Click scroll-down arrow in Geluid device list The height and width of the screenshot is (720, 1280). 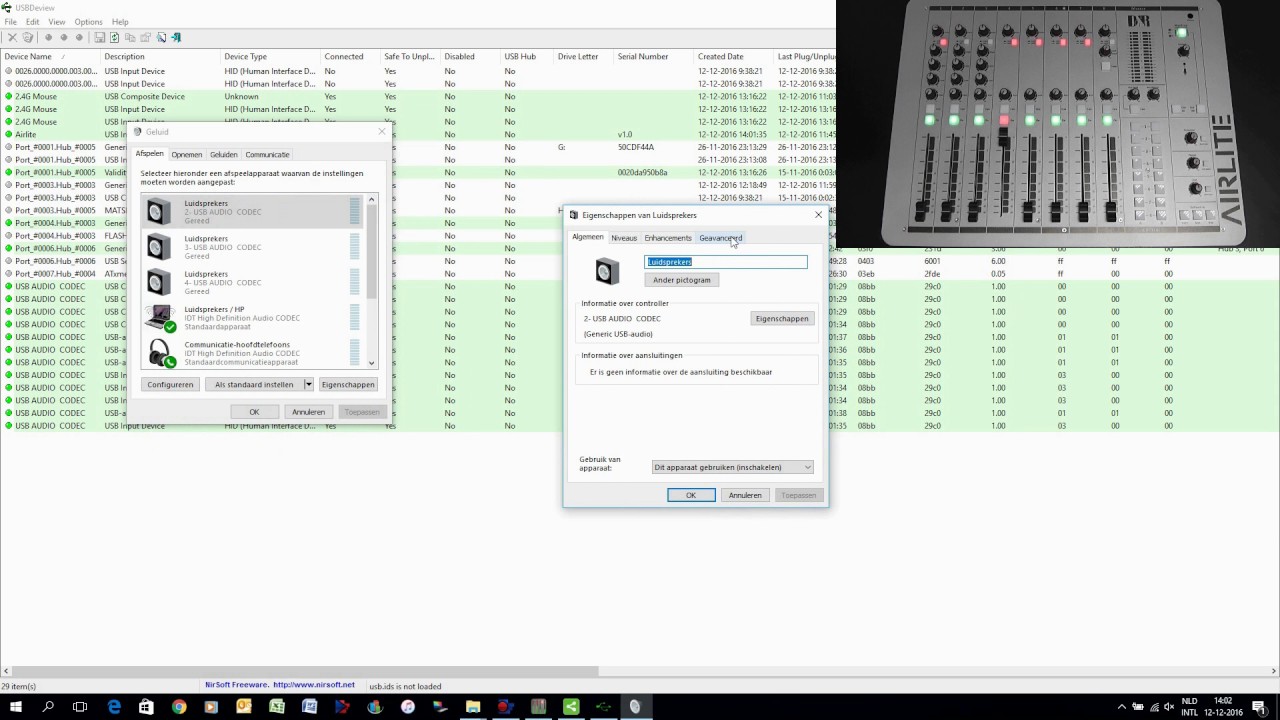click(x=372, y=363)
